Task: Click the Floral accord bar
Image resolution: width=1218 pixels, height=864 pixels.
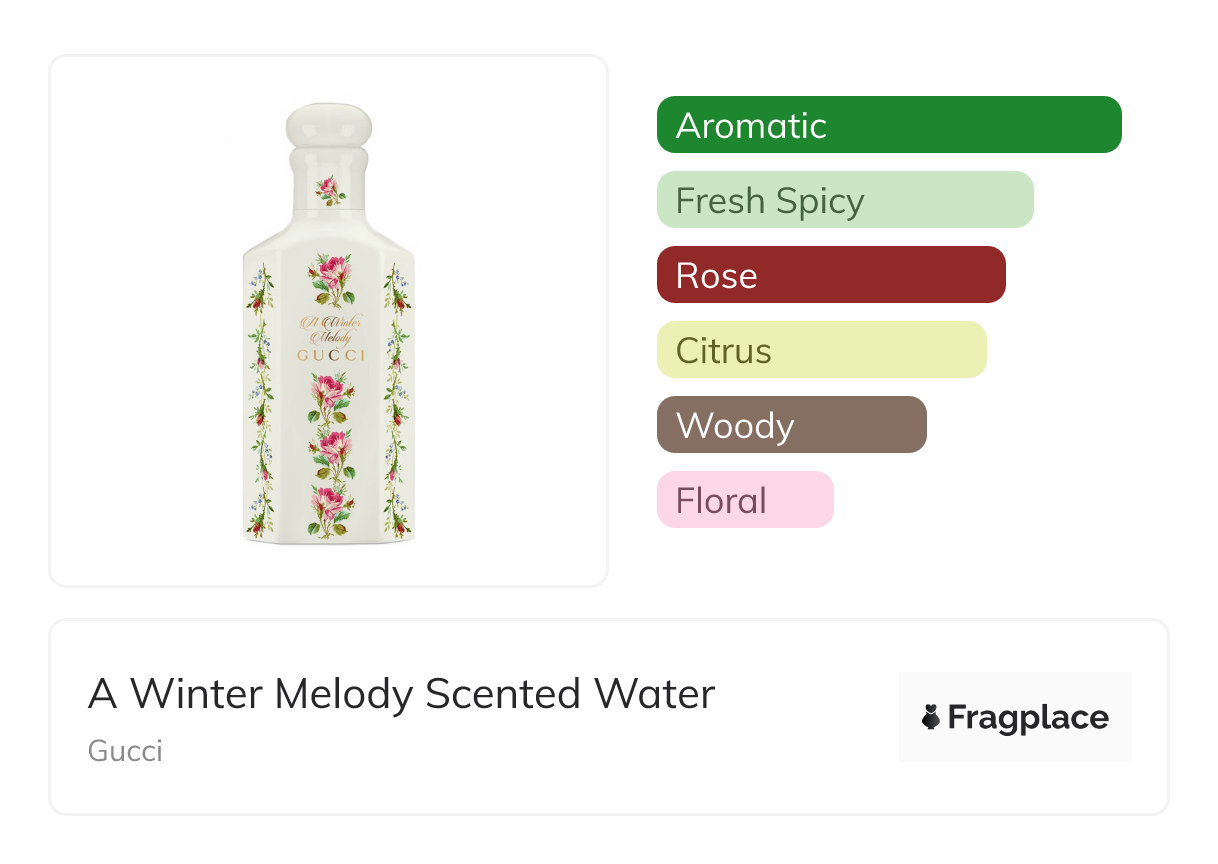Action: [744, 500]
